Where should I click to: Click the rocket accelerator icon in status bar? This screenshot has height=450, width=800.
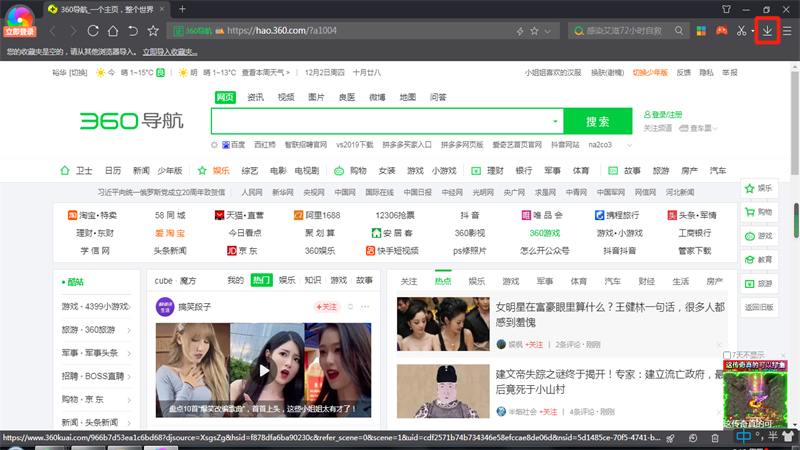(x=670, y=438)
